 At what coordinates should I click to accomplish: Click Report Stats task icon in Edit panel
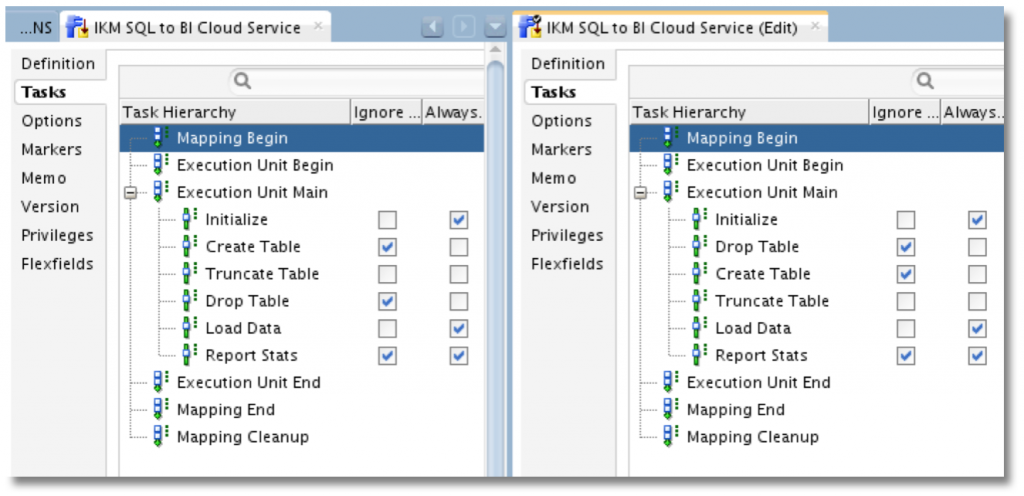click(x=699, y=355)
